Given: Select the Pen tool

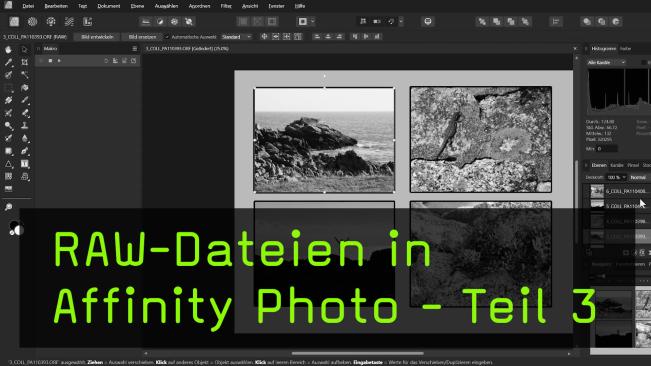Looking at the screenshot, I should coord(24,151).
